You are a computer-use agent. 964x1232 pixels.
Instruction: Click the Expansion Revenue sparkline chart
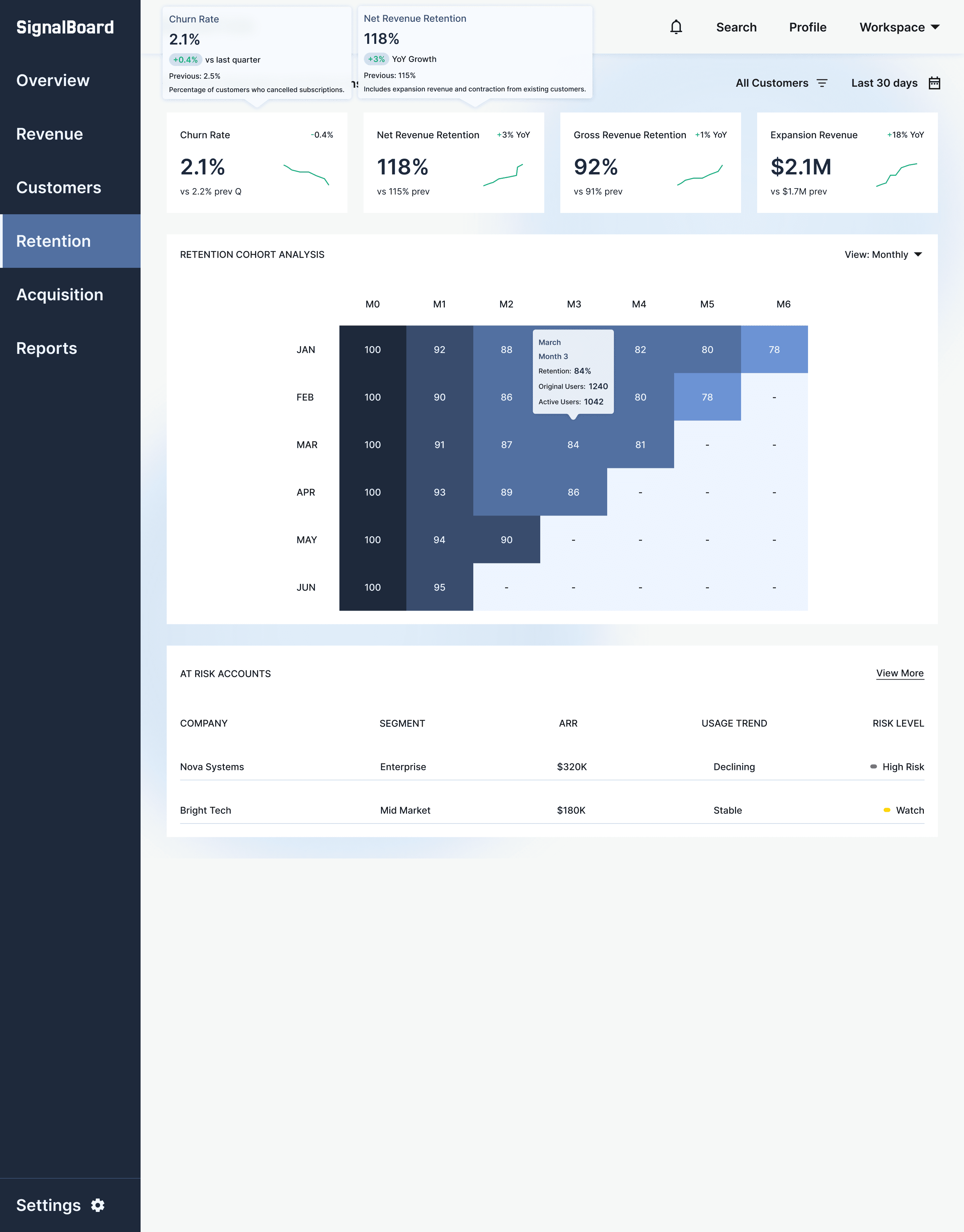point(896,174)
